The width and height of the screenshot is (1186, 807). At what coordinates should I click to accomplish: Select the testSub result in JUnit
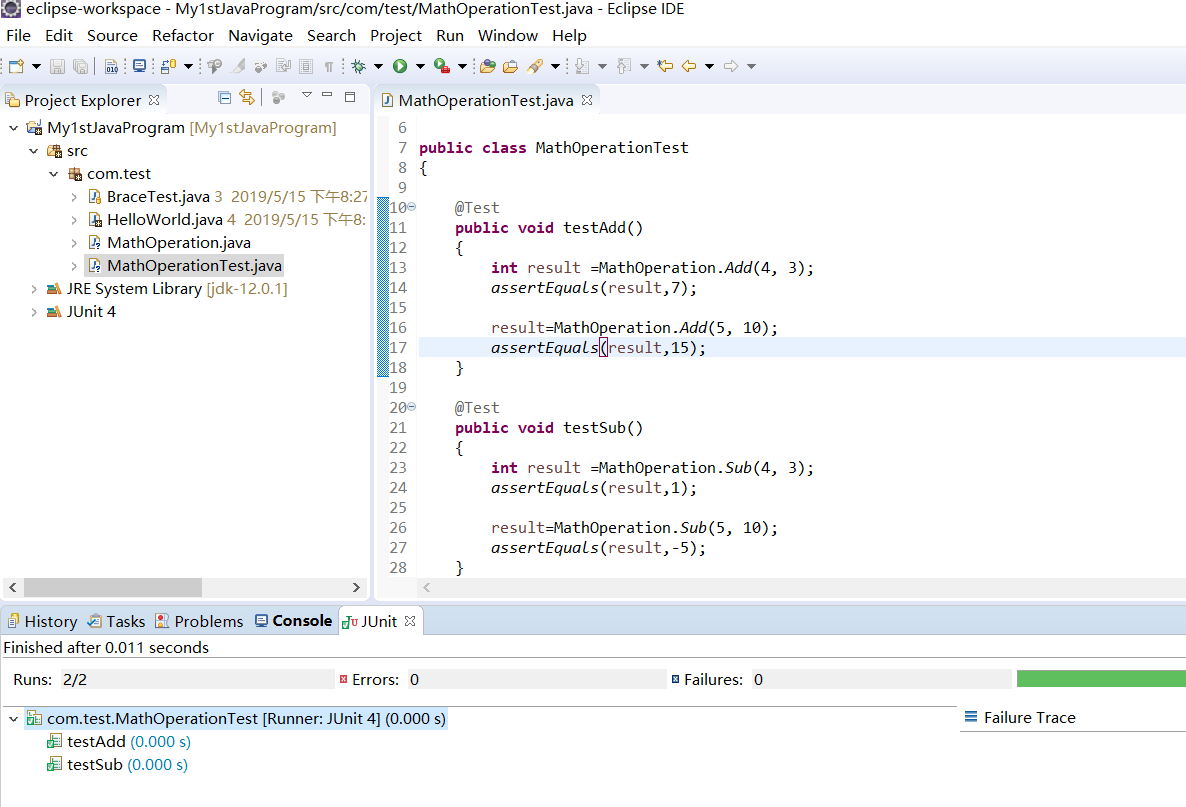coord(117,765)
